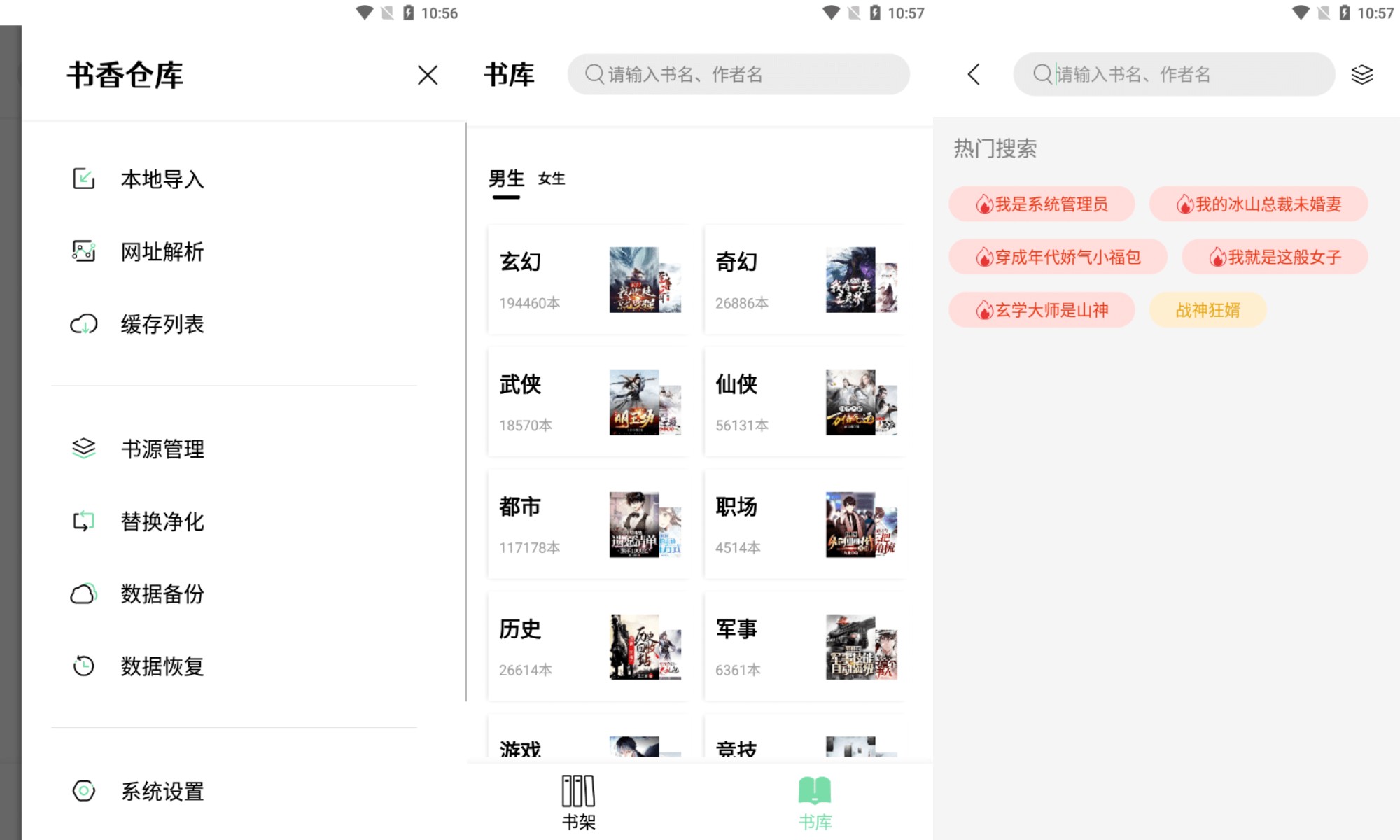Go back using the left chevron arrow
Screen dimensions: 1400x840
(974, 74)
